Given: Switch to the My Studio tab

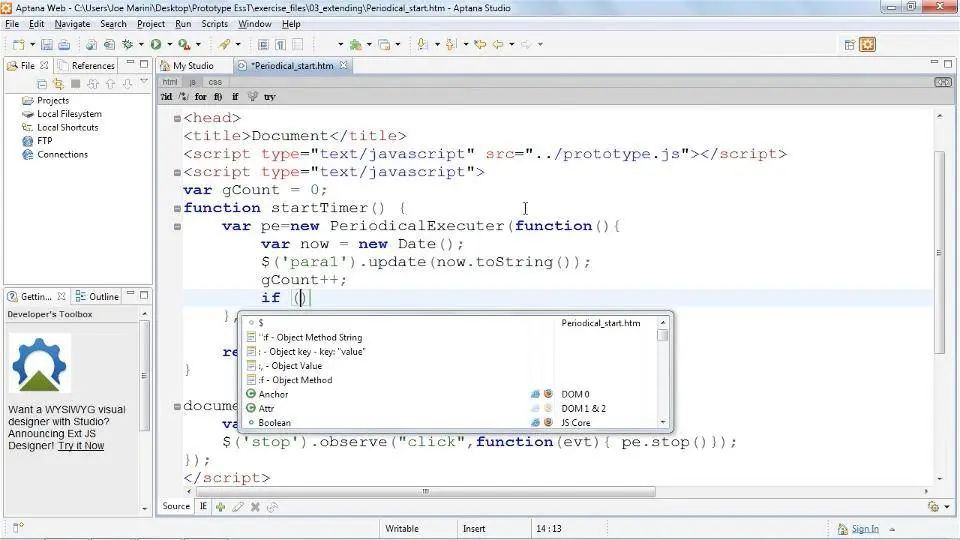Looking at the screenshot, I should pos(193,66).
